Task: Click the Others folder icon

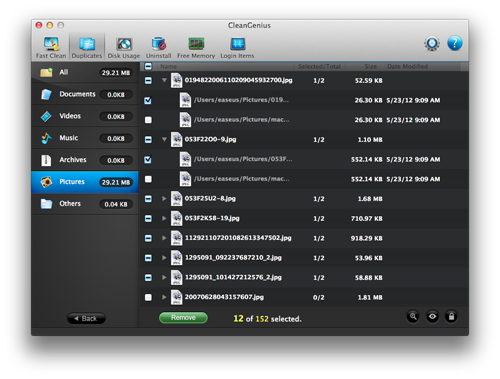Action: [46, 204]
